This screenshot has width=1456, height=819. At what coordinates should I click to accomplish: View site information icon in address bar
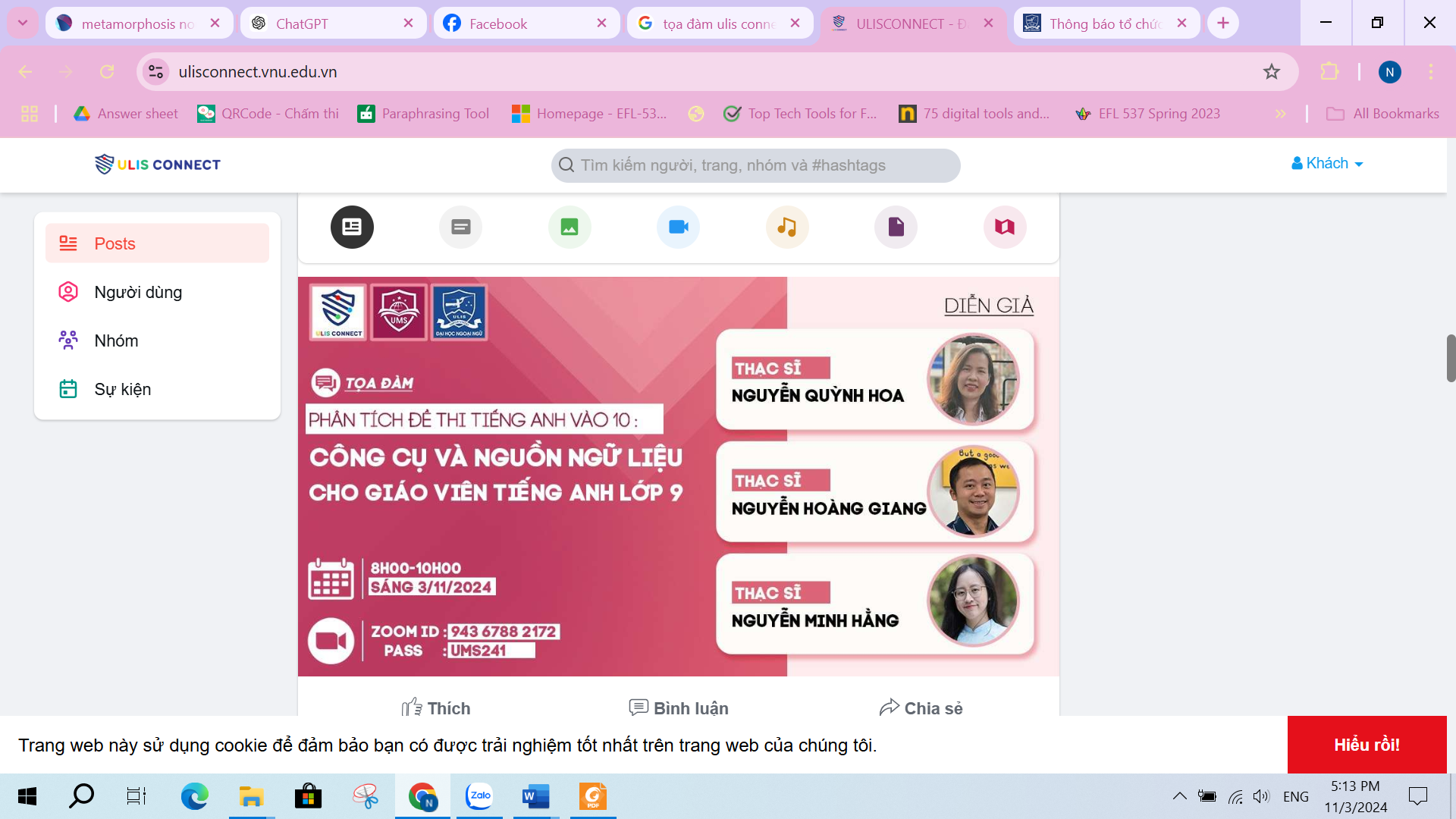(155, 72)
